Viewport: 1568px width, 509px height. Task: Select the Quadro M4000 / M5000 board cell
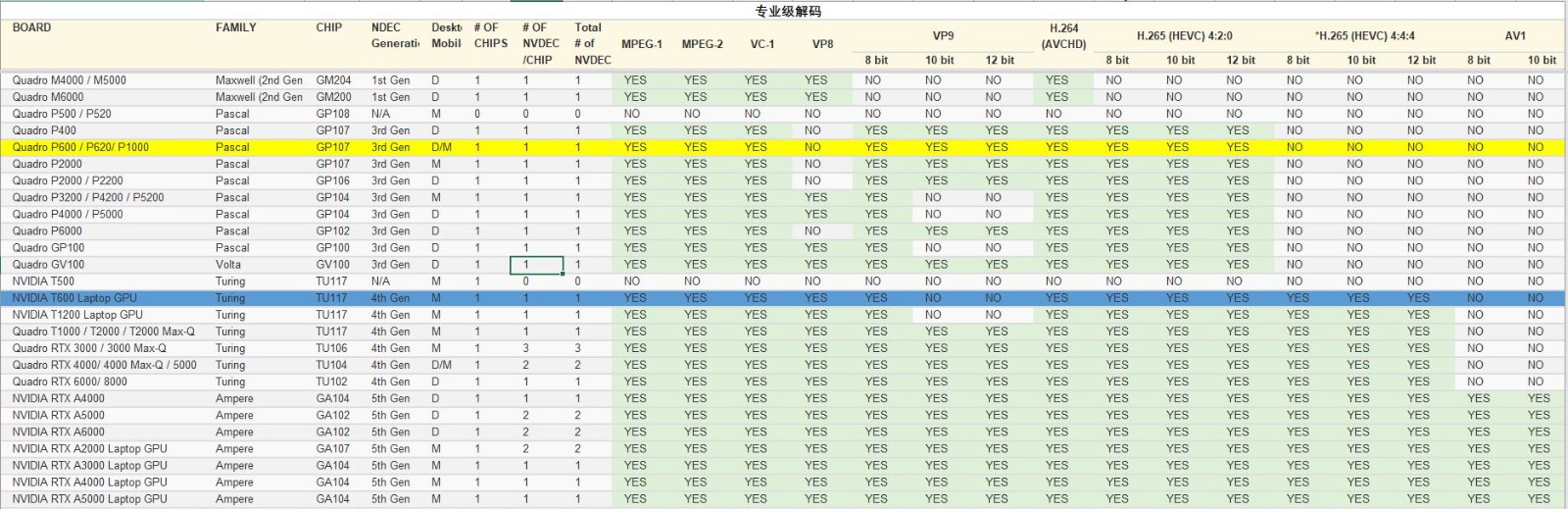tap(69, 80)
